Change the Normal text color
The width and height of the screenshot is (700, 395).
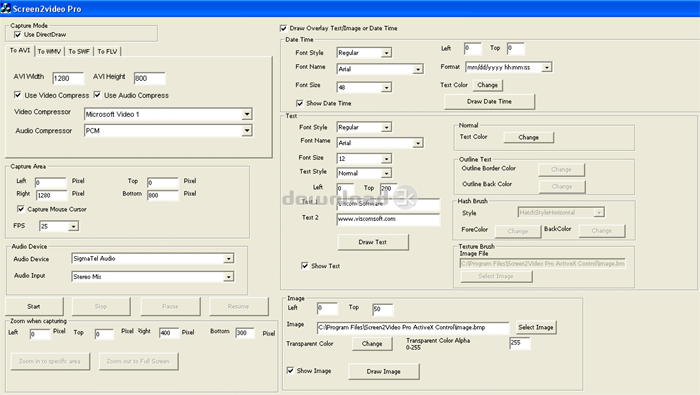click(529, 137)
